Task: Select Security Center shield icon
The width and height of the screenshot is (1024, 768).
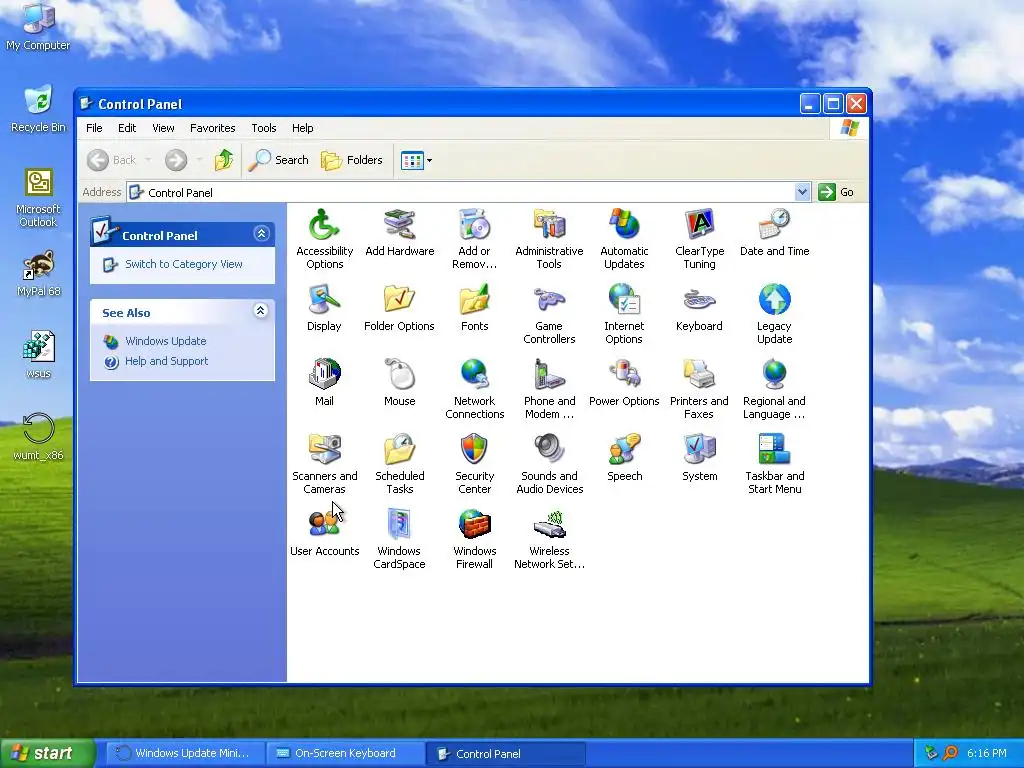Action: pyautogui.click(x=474, y=450)
